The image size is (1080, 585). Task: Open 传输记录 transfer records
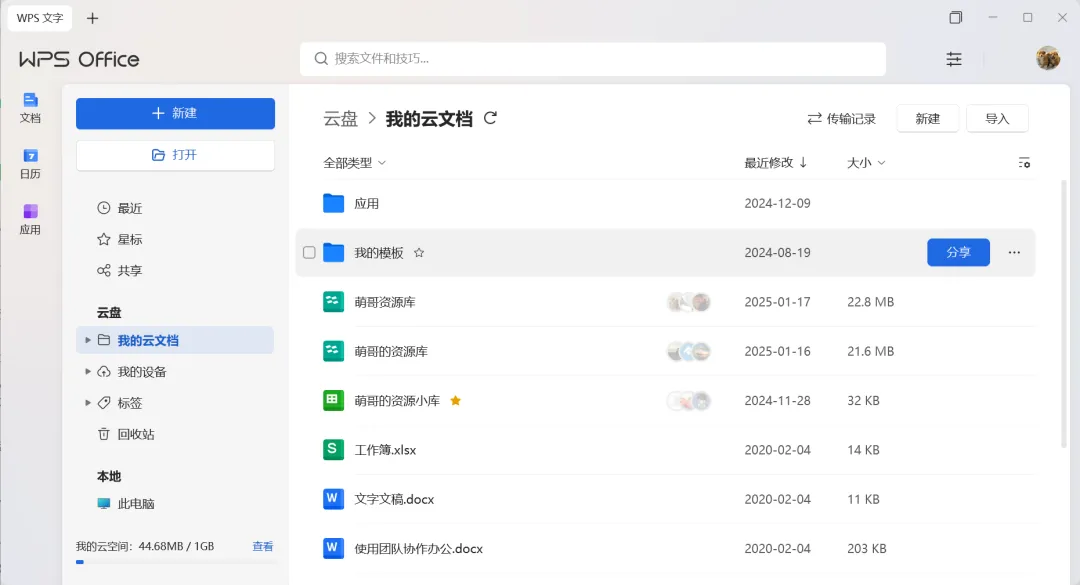pyautogui.click(x=841, y=119)
